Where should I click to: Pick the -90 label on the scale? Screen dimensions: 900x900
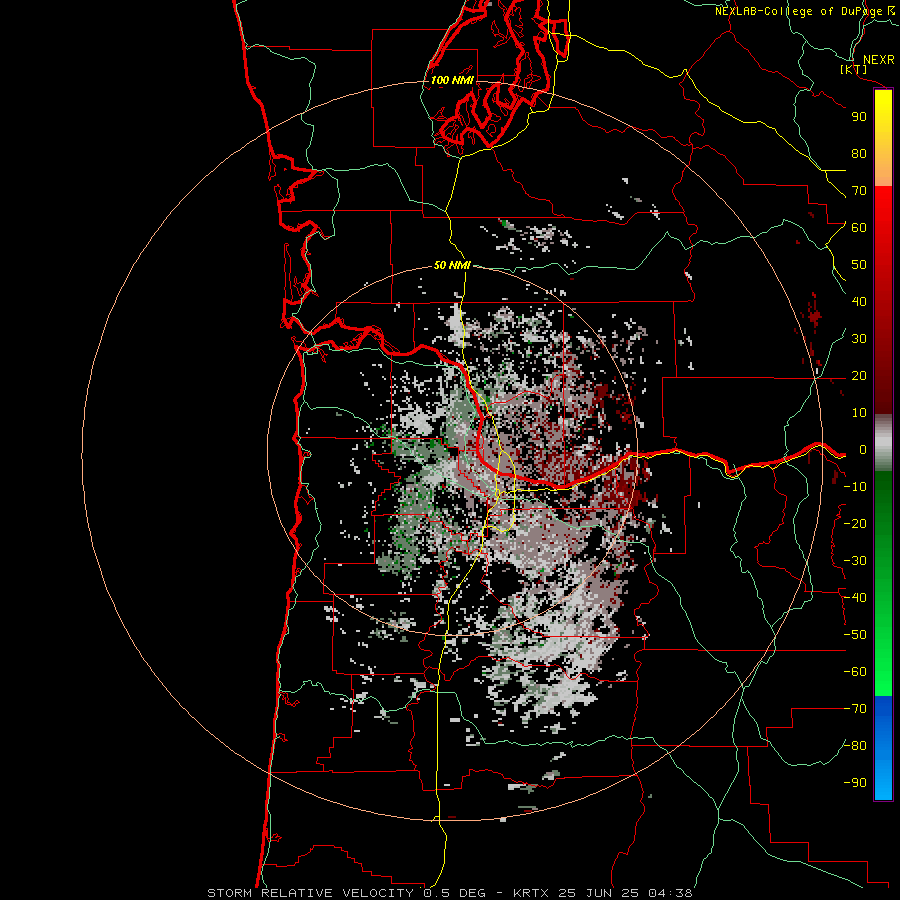pos(855,783)
